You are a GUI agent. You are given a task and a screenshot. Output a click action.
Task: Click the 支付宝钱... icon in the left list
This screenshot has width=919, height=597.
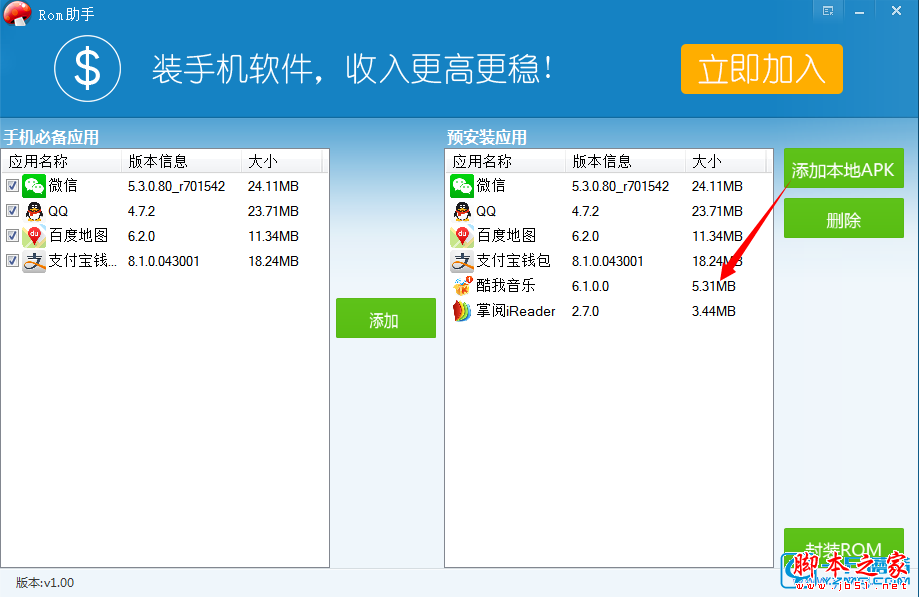(x=34, y=261)
